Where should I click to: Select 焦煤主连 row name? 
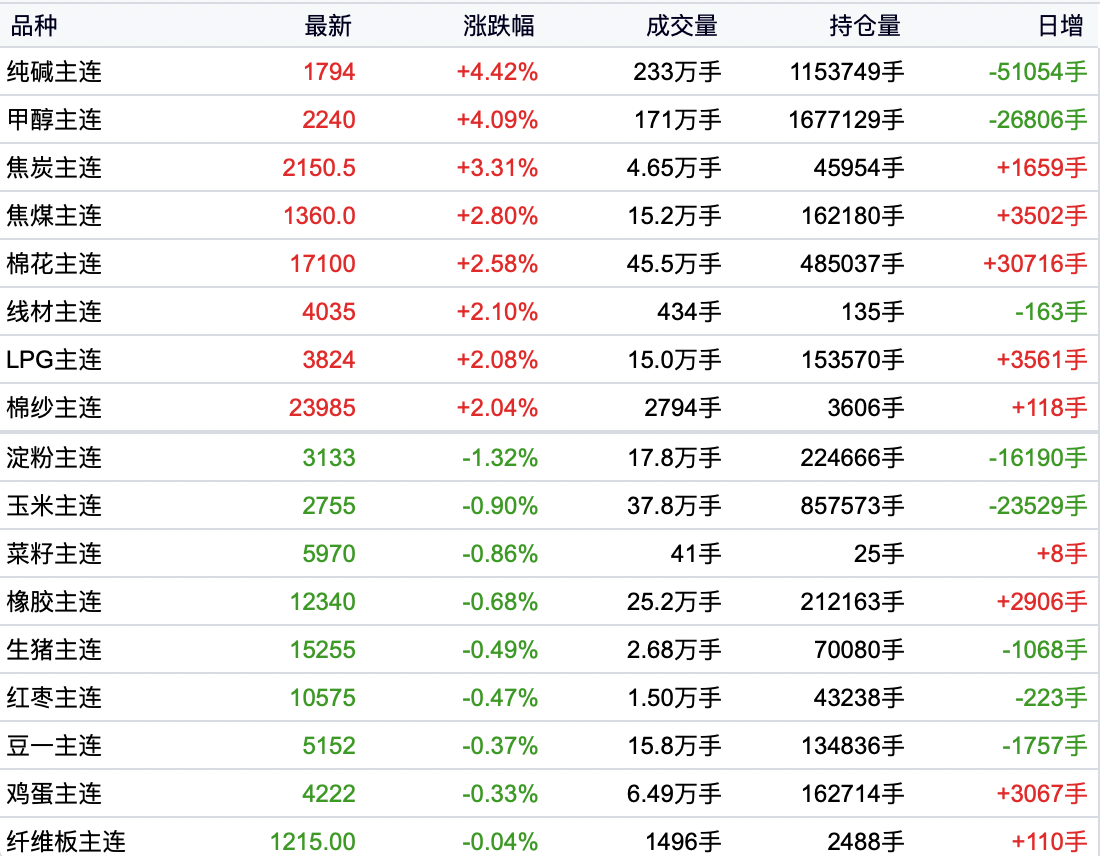[54, 216]
